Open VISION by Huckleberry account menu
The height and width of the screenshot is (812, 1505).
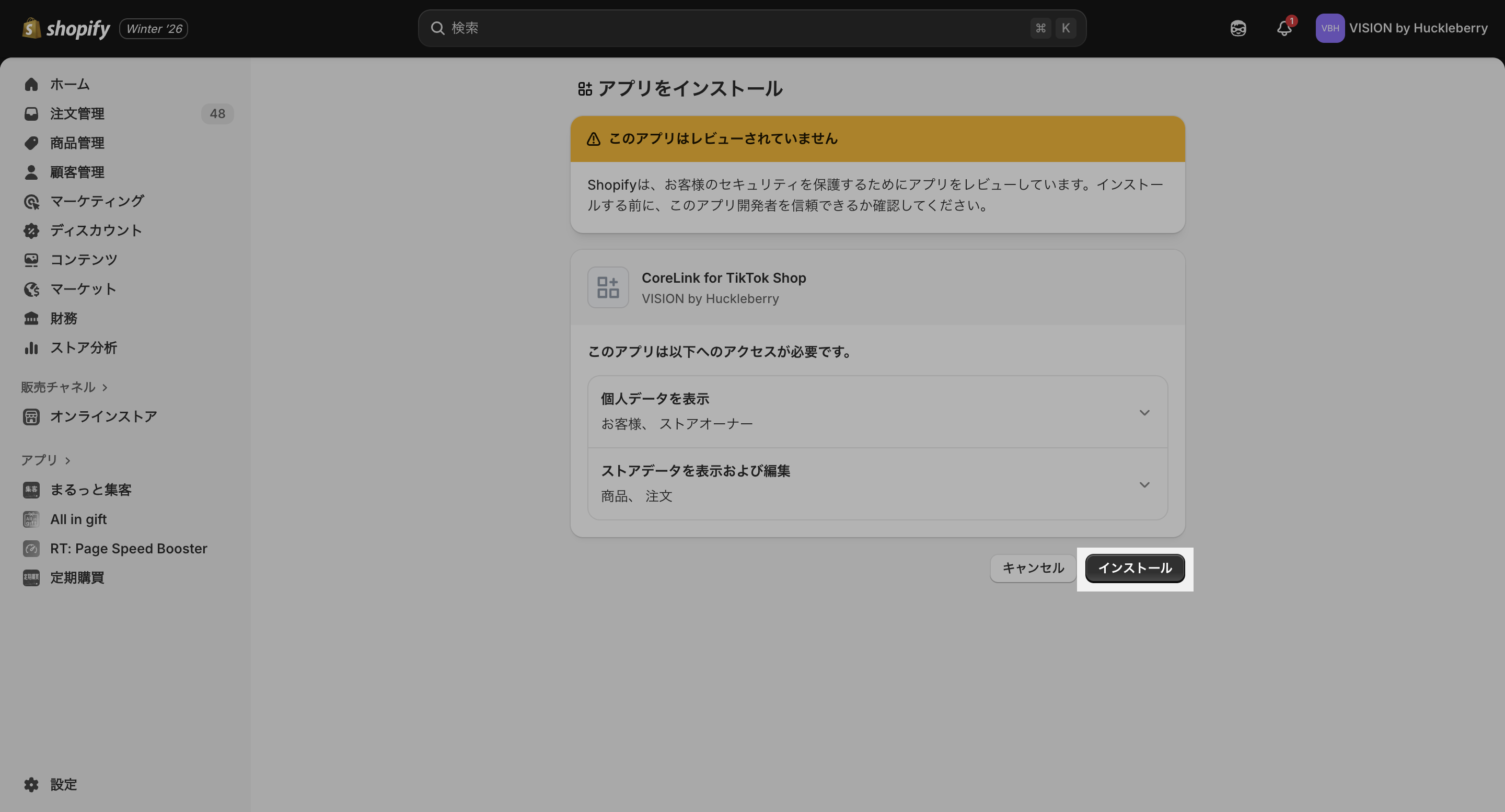tap(1402, 28)
